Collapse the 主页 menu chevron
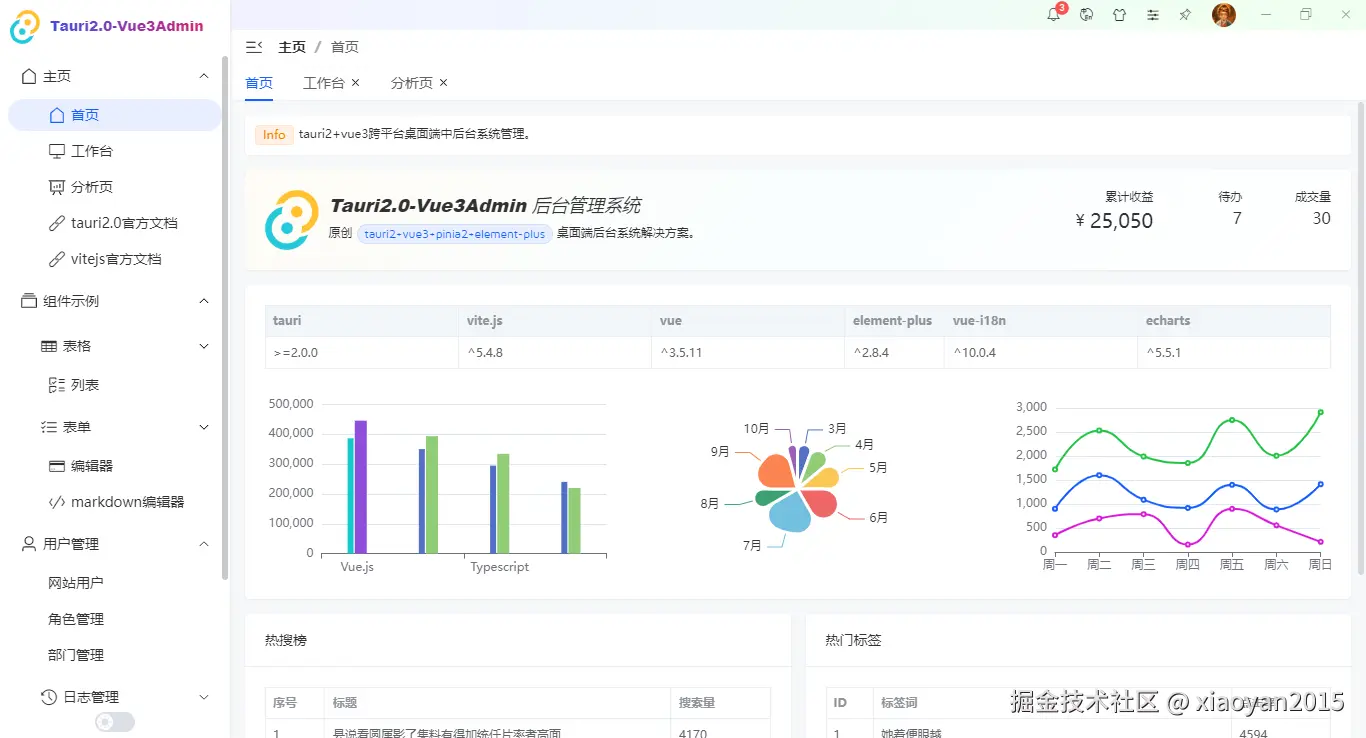Viewport: 1366px width, 738px height. point(203,75)
